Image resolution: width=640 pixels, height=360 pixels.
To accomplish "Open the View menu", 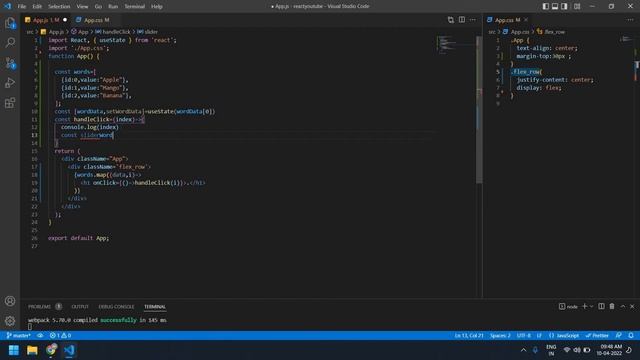I will pyautogui.click(x=82, y=7).
